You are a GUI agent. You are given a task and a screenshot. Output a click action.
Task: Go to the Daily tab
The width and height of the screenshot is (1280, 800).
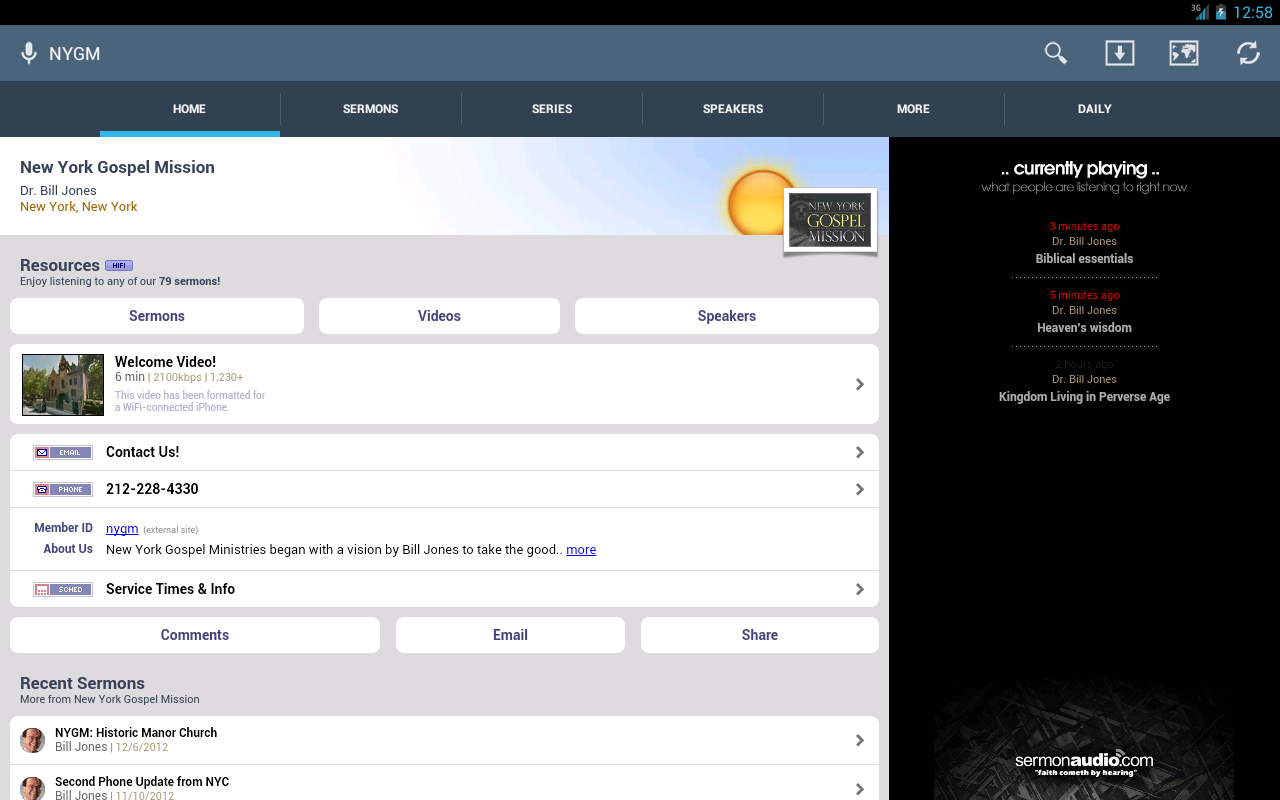pos(1095,109)
